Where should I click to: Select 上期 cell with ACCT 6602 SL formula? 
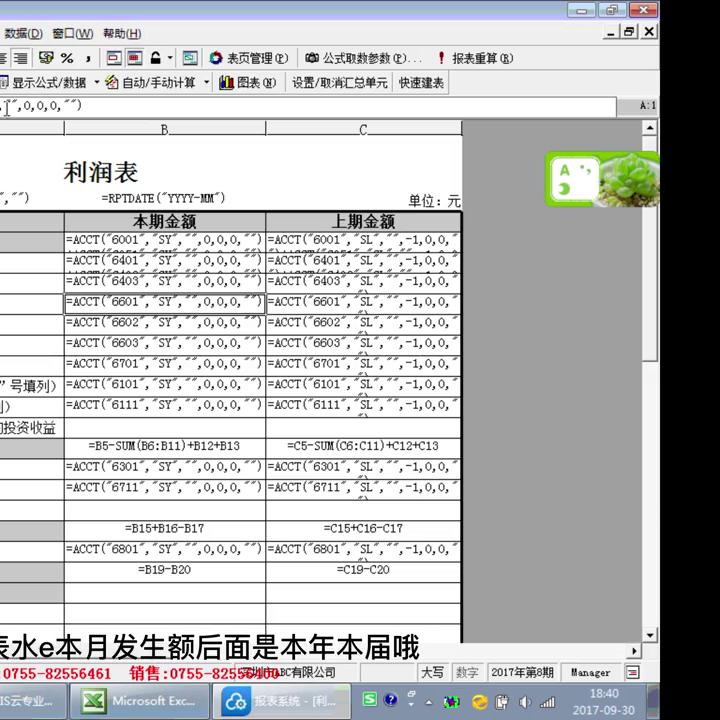(363, 324)
